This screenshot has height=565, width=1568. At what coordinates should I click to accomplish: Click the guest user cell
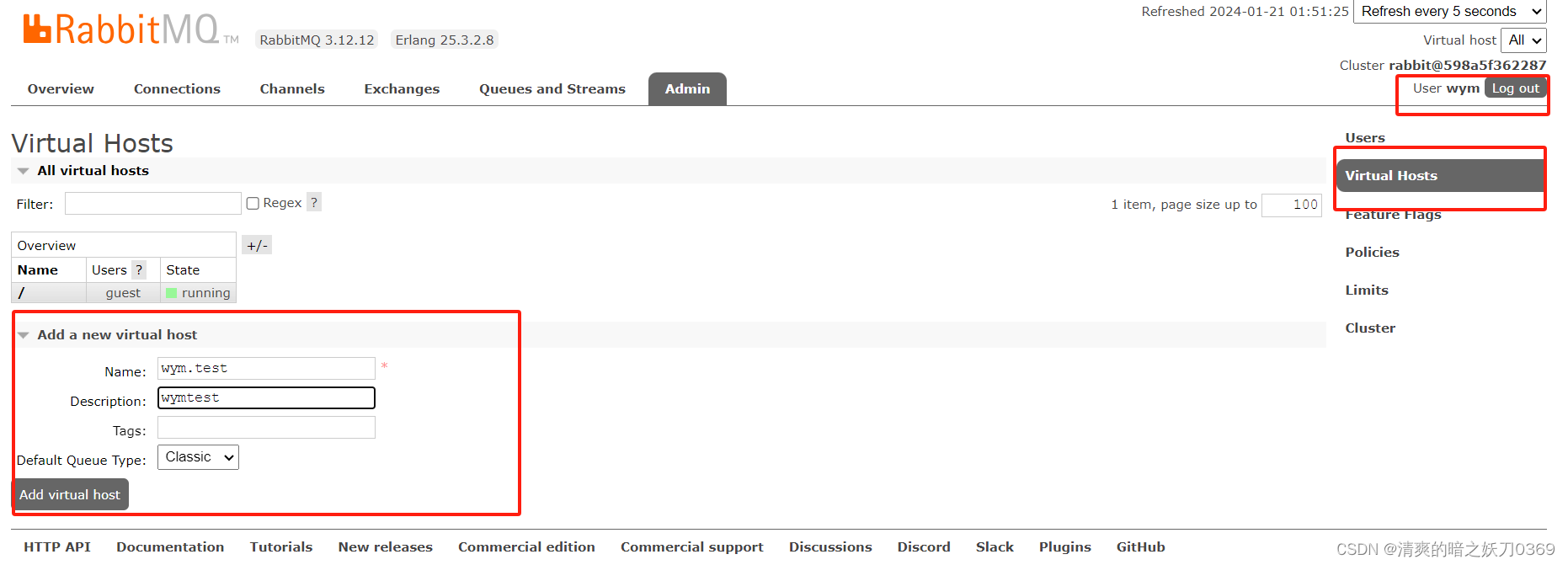point(123,293)
